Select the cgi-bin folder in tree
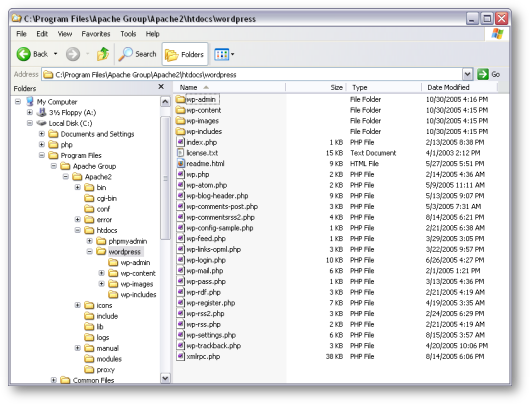 [x=100, y=198]
